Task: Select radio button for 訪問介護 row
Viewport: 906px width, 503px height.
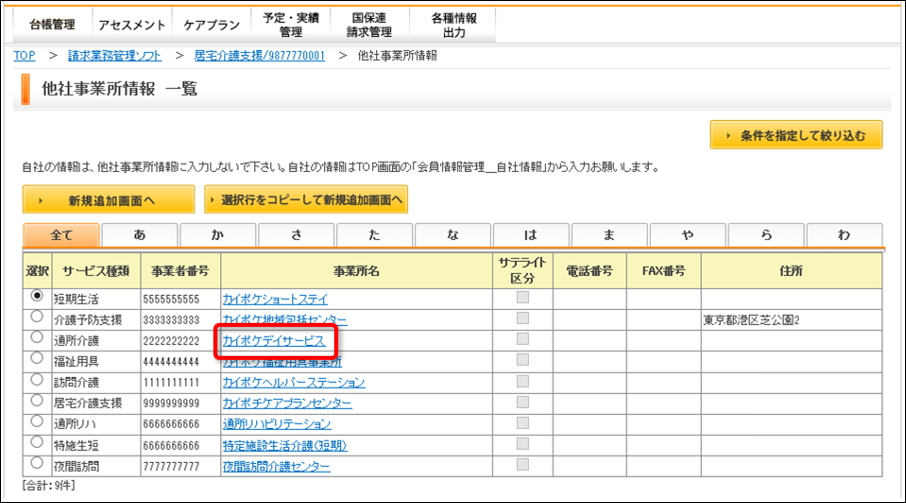Action: [37, 379]
